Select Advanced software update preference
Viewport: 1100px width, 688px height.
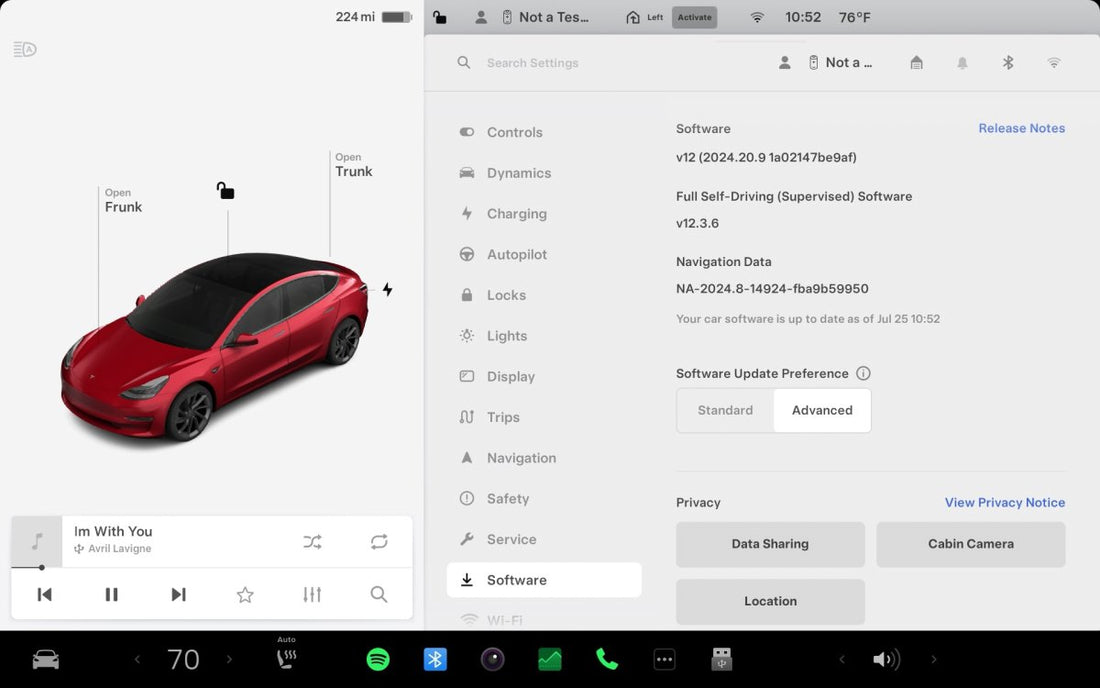point(822,410)
